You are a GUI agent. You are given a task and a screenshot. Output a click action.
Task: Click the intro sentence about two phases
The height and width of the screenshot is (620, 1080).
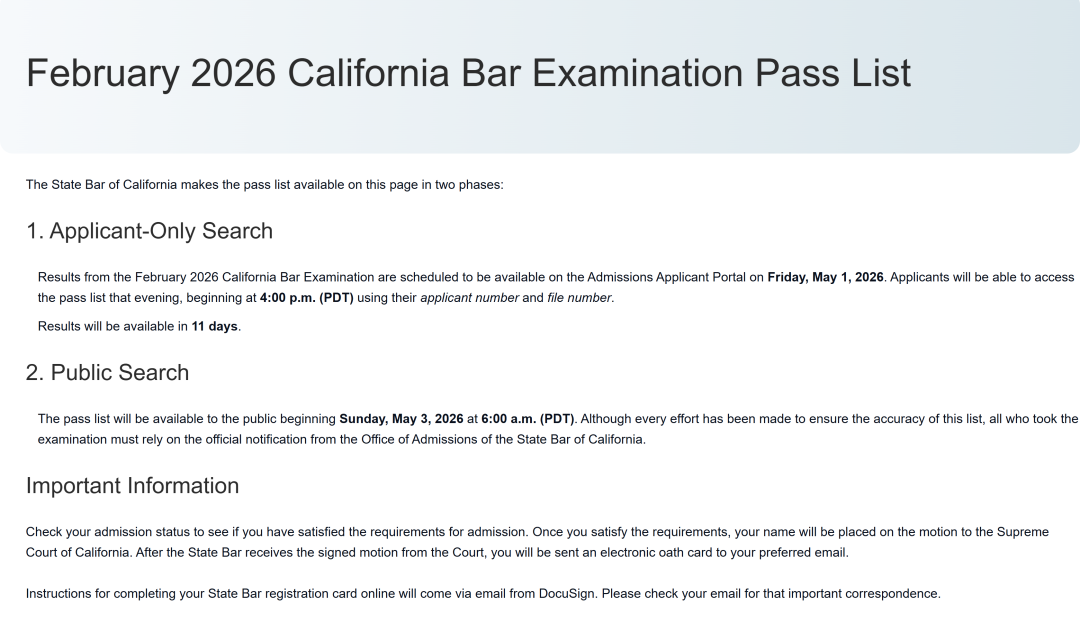264,184
